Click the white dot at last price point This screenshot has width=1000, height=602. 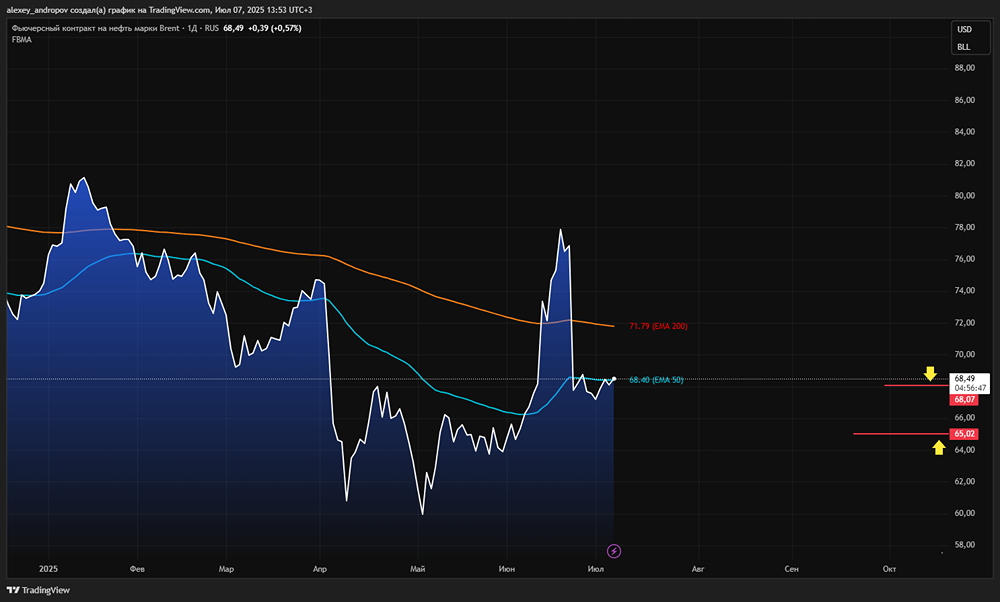coord(614,379)
